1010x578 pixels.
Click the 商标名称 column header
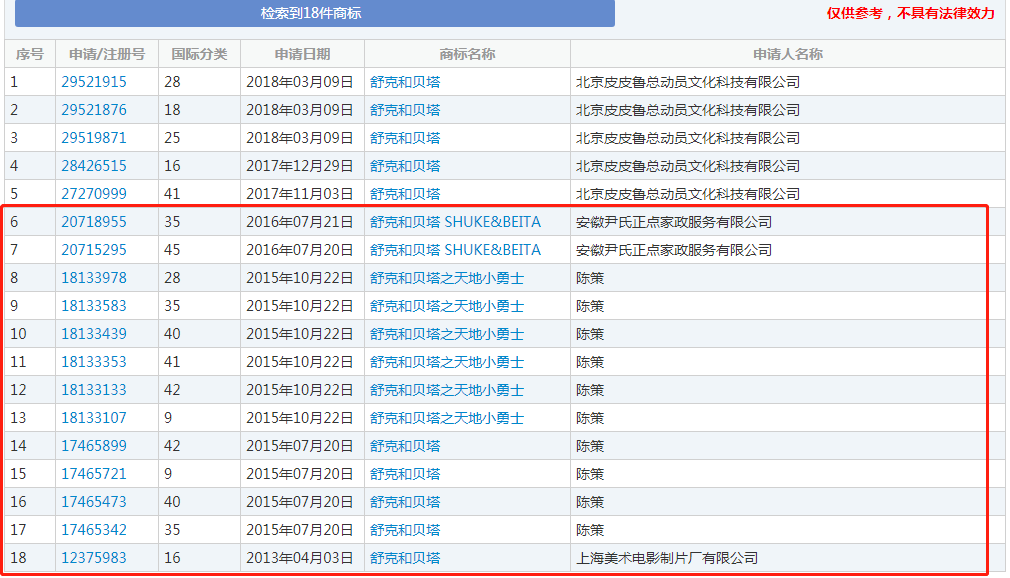pyautogui.click(x=467, y=54)
